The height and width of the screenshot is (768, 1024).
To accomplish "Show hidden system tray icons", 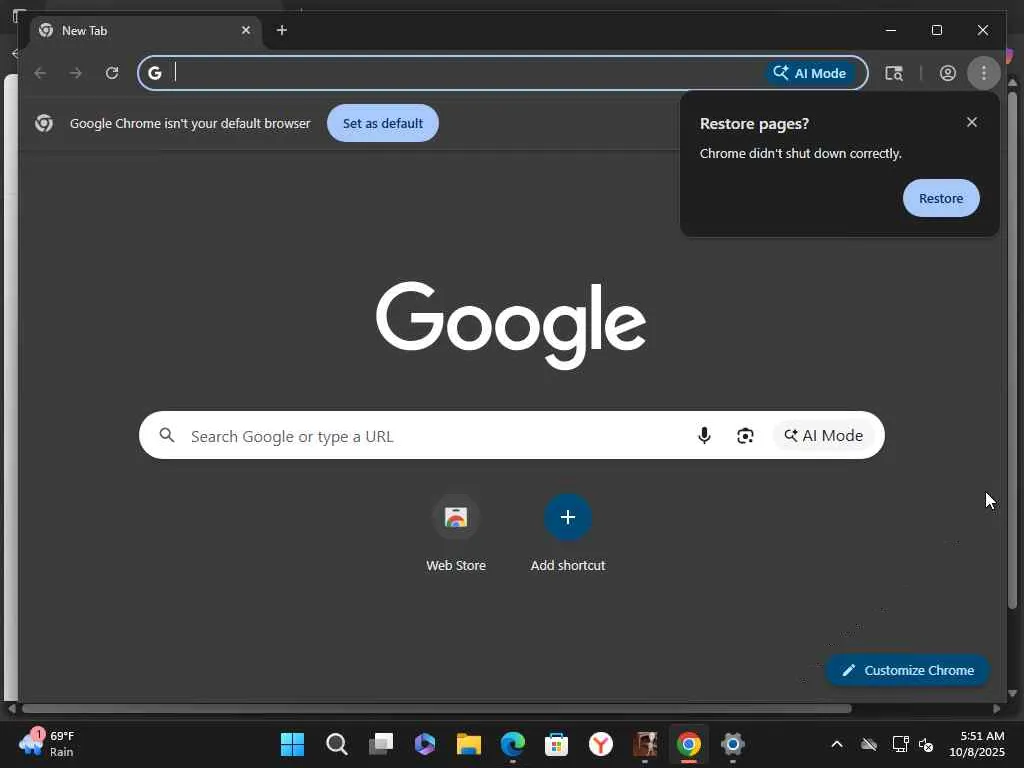I will pyautogui.click(x=837, y=744).
